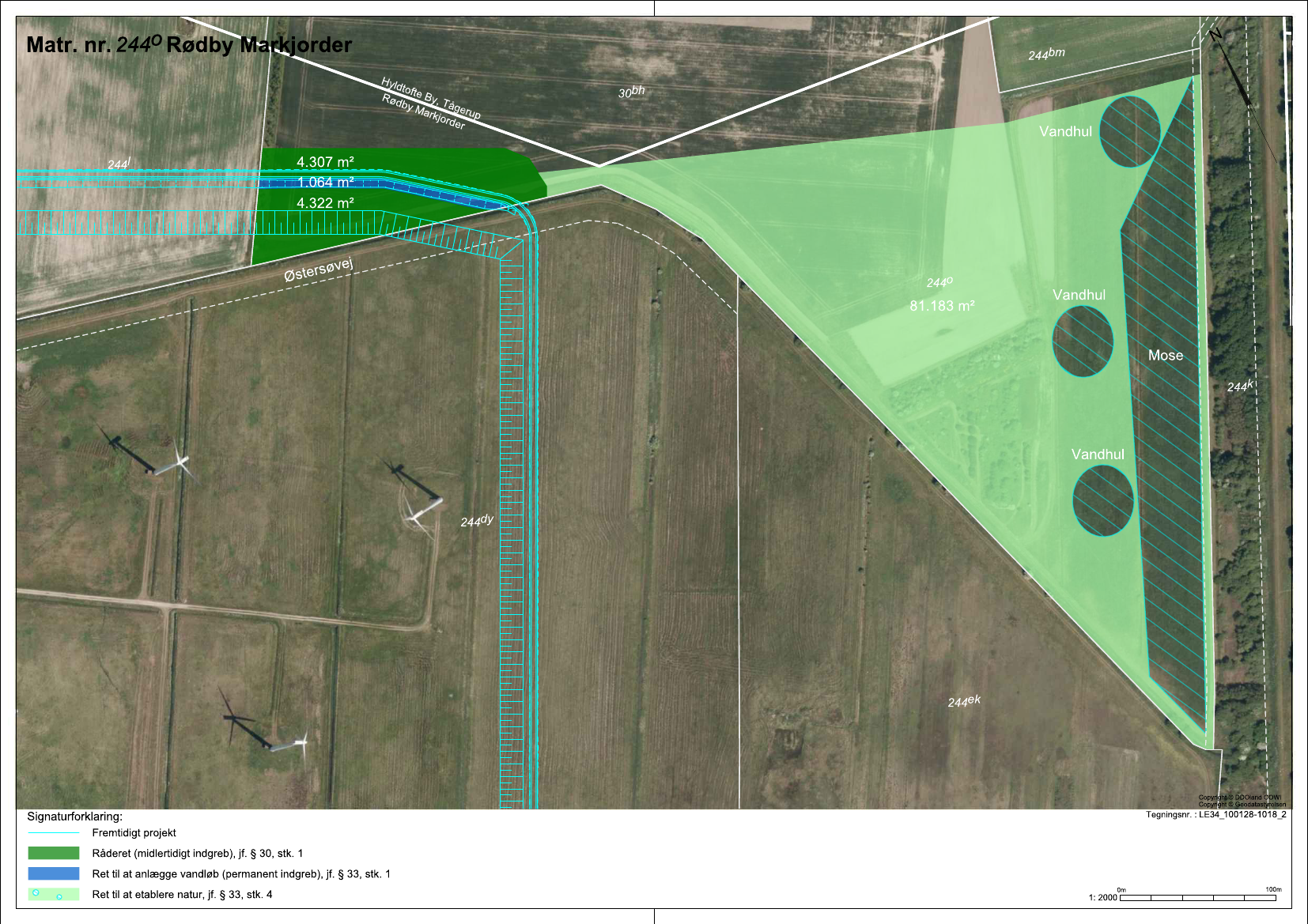Viewport: 1308px width, 924px height.
Task: Click the 81.183 m² area label
Action: [x=942, y=306]
